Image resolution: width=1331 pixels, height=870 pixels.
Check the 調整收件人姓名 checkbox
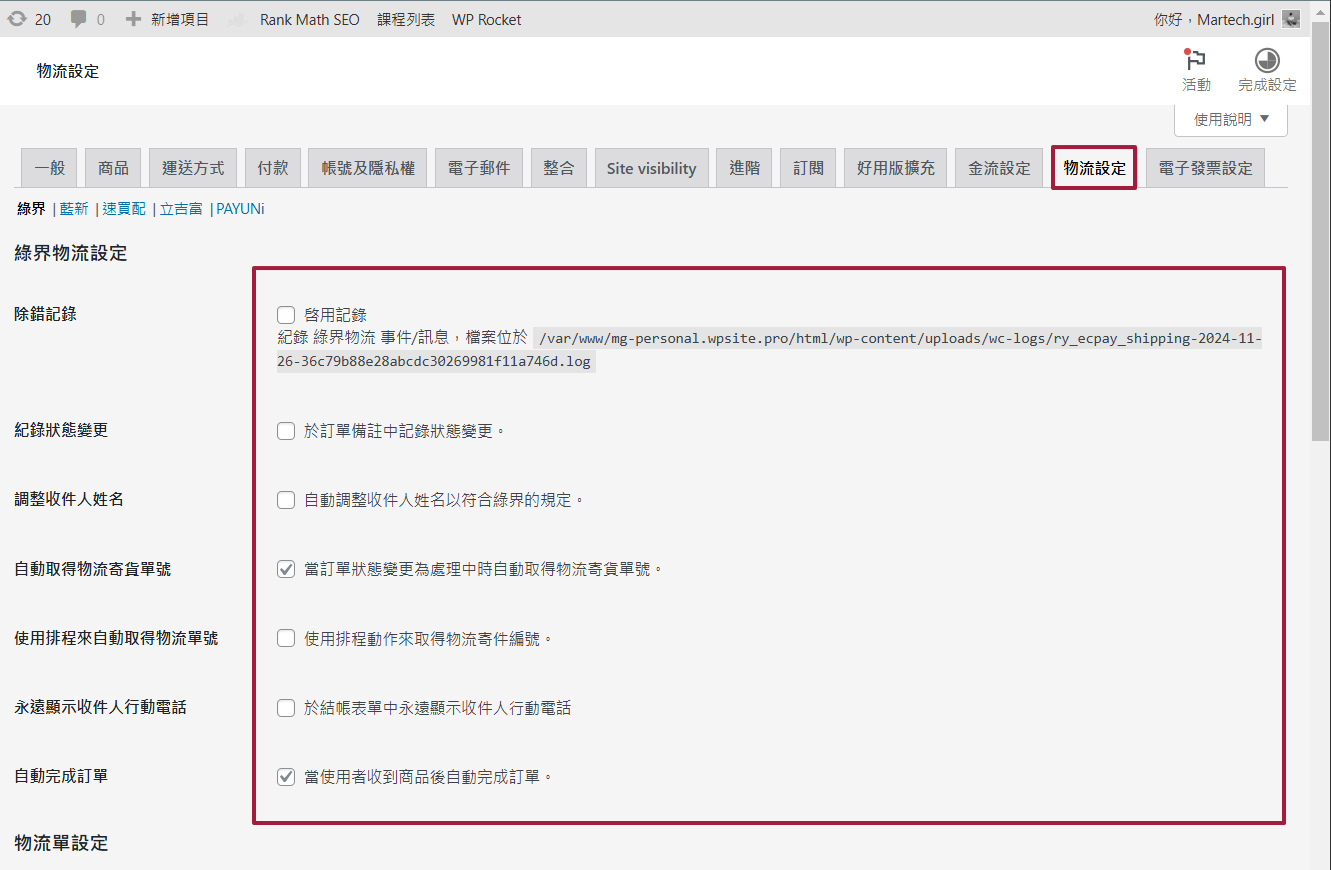(x=286, y=500)
